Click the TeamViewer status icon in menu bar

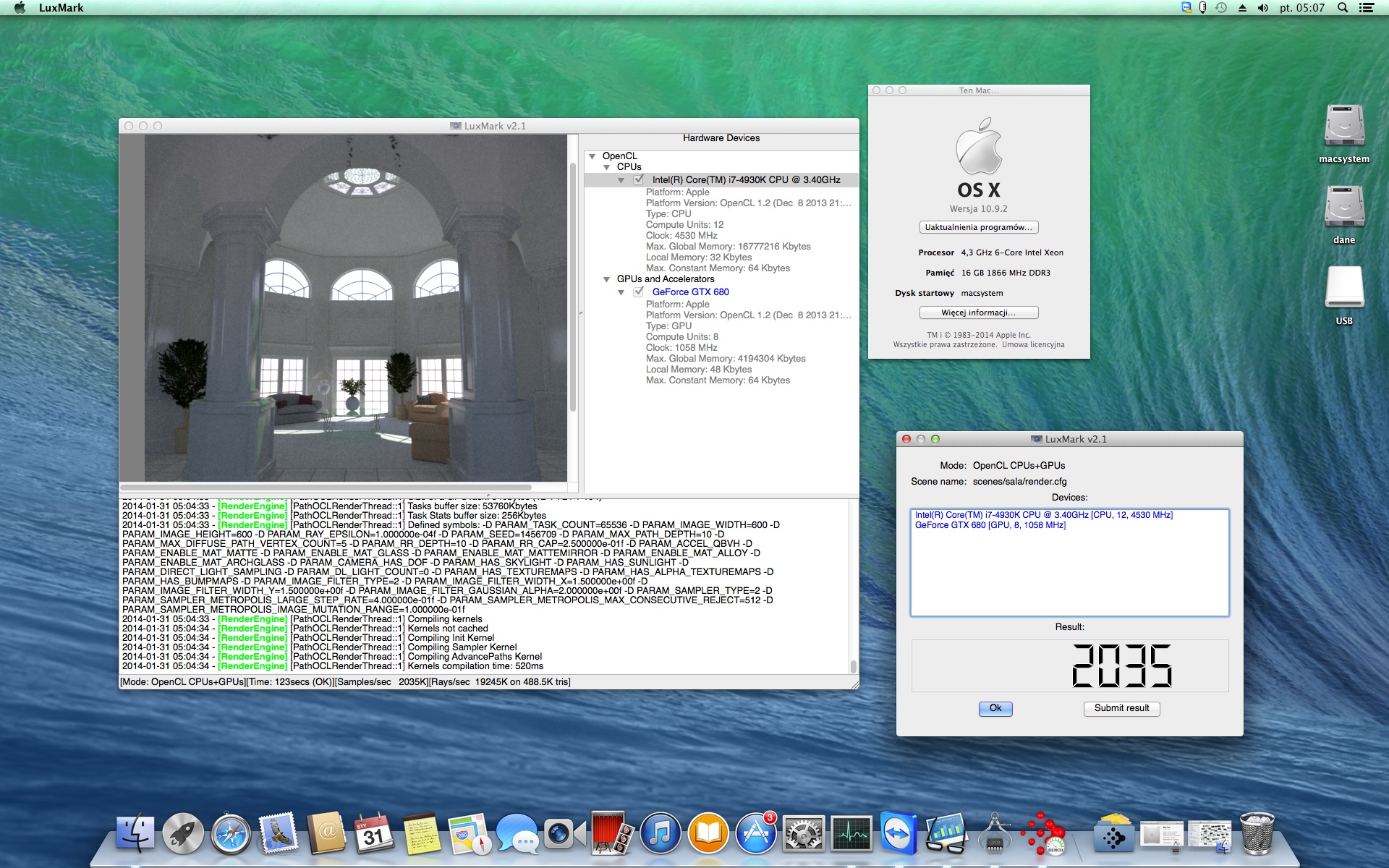point(1186,8)
